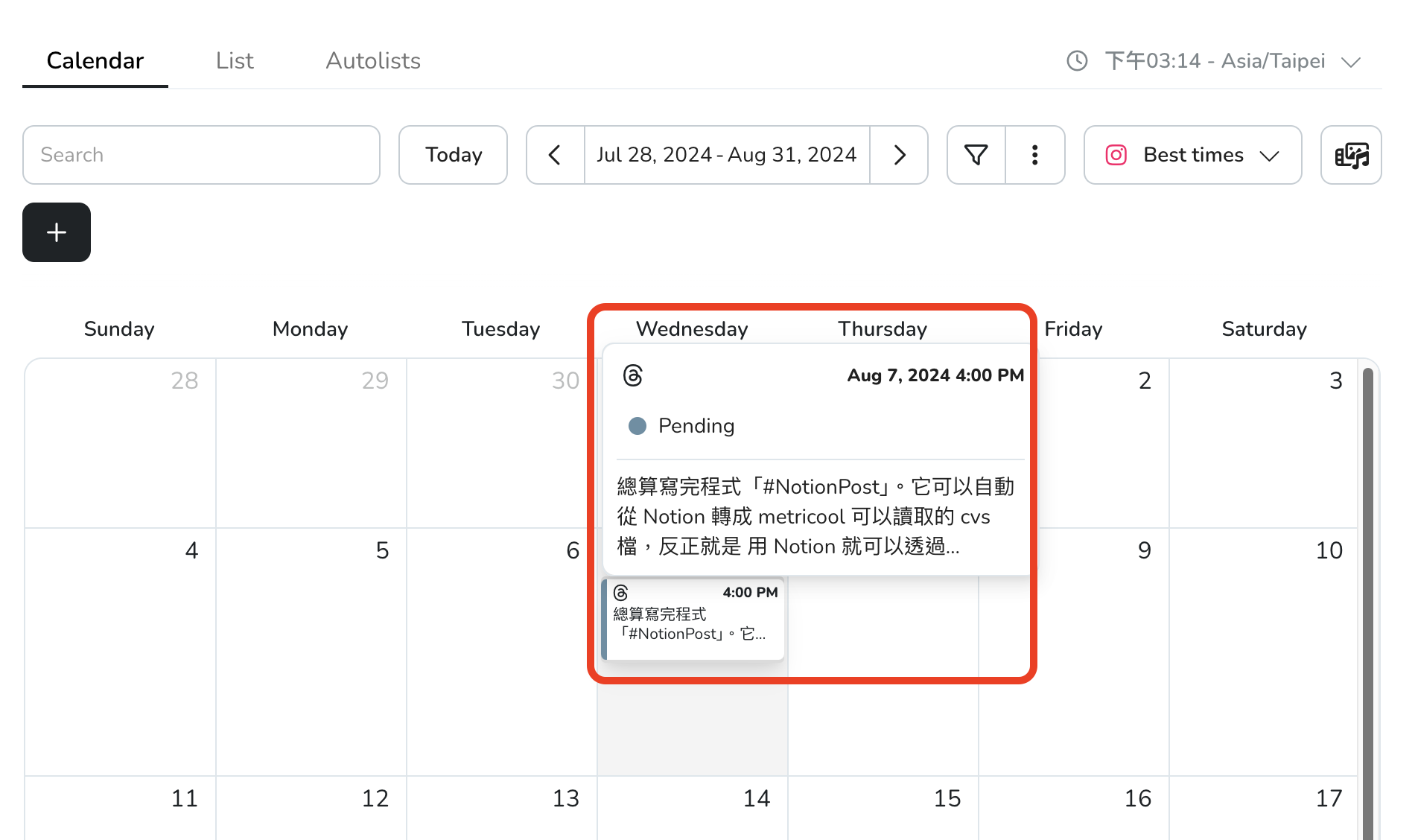1415x840 pixels.
Task: Advance to next date range with right arrow
Action: click(899, 155)
